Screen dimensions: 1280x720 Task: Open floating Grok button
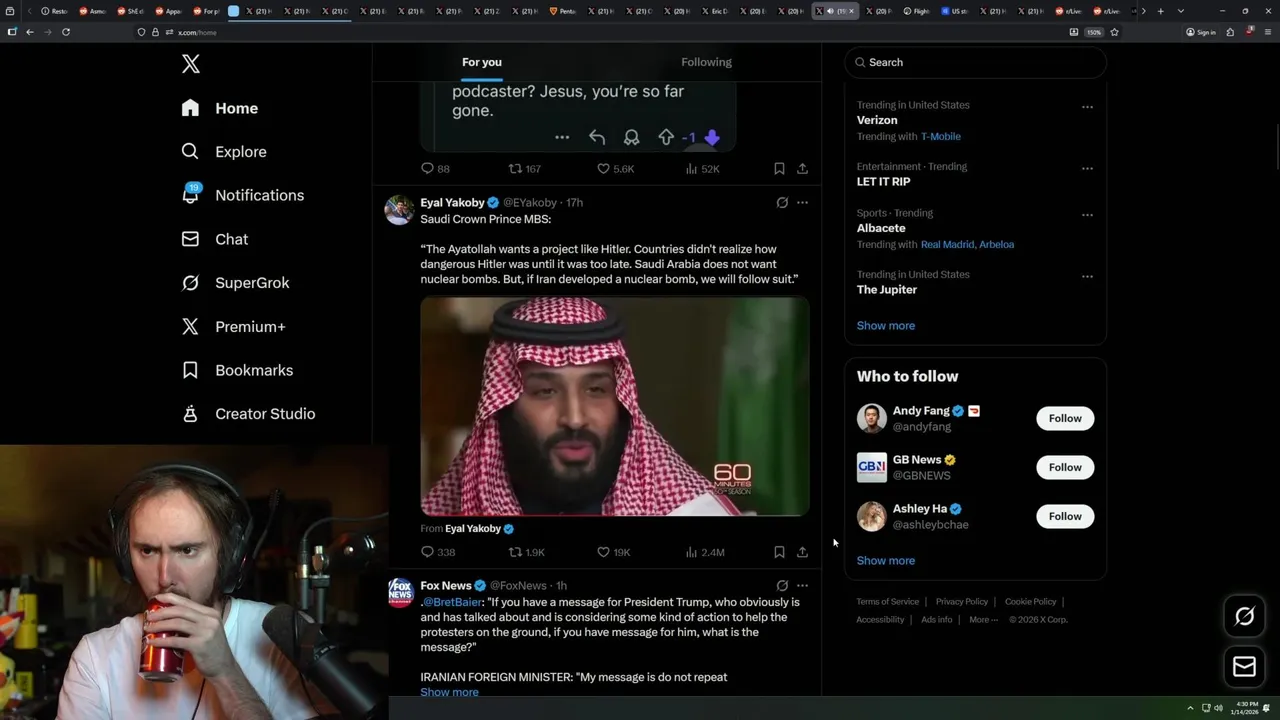(1245, 617)
